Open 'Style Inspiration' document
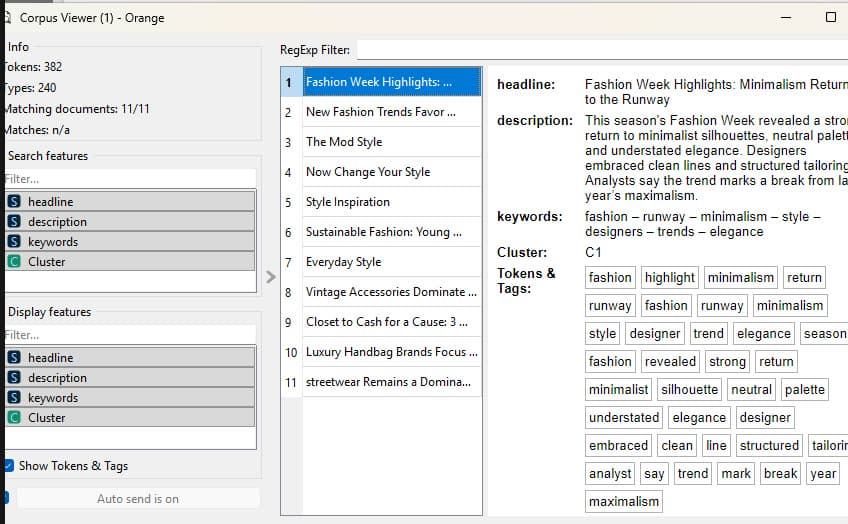Viewport: 848px width, 524px height. tap(391, 202)
